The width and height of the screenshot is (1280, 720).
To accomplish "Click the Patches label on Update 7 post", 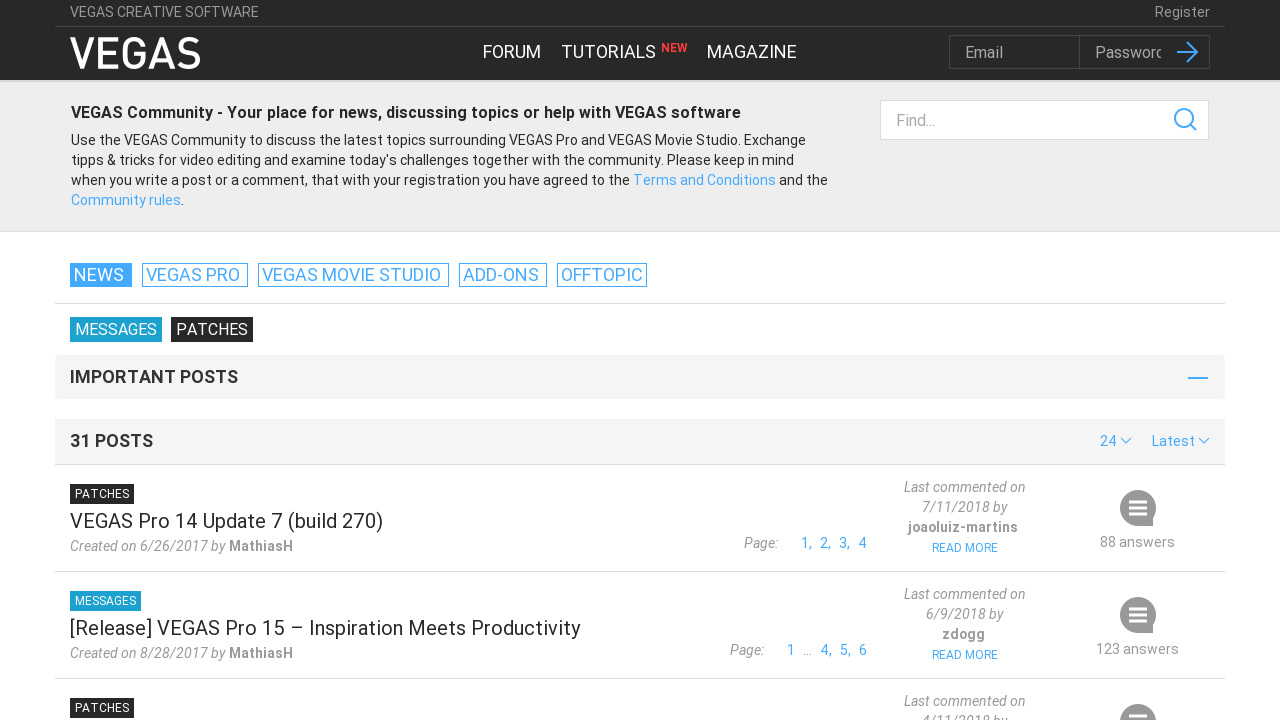I will click(102, 494).
